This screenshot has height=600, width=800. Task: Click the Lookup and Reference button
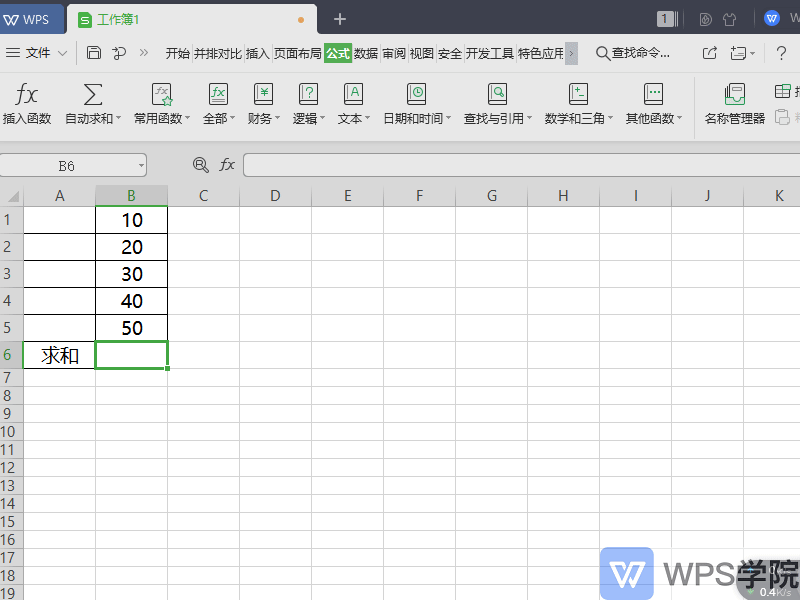500,103
